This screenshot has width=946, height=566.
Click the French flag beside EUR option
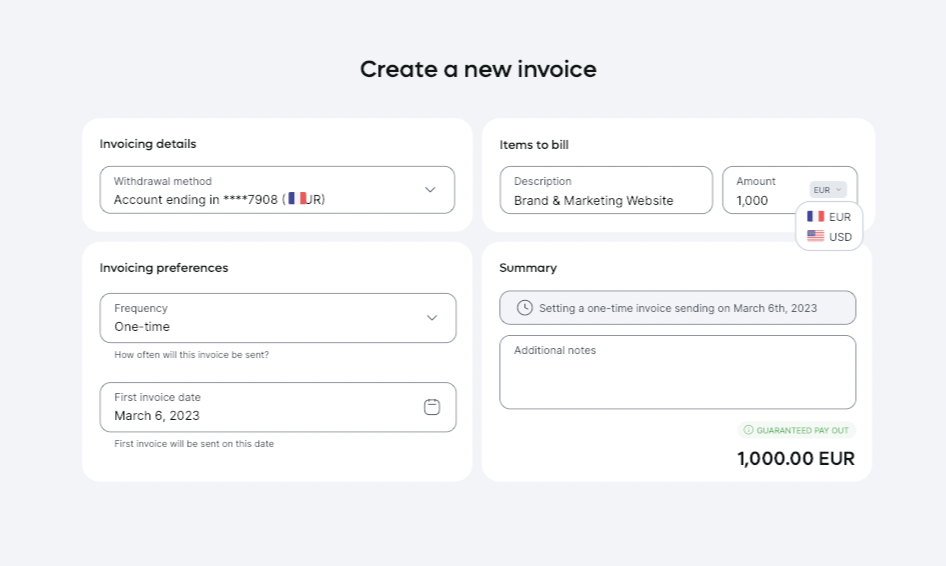click(x=816, y=217)
